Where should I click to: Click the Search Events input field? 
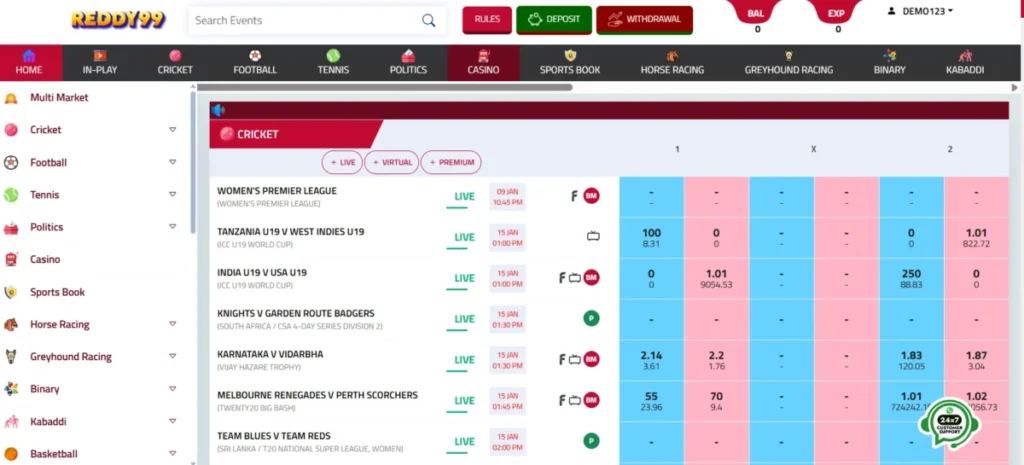[300, 20]
